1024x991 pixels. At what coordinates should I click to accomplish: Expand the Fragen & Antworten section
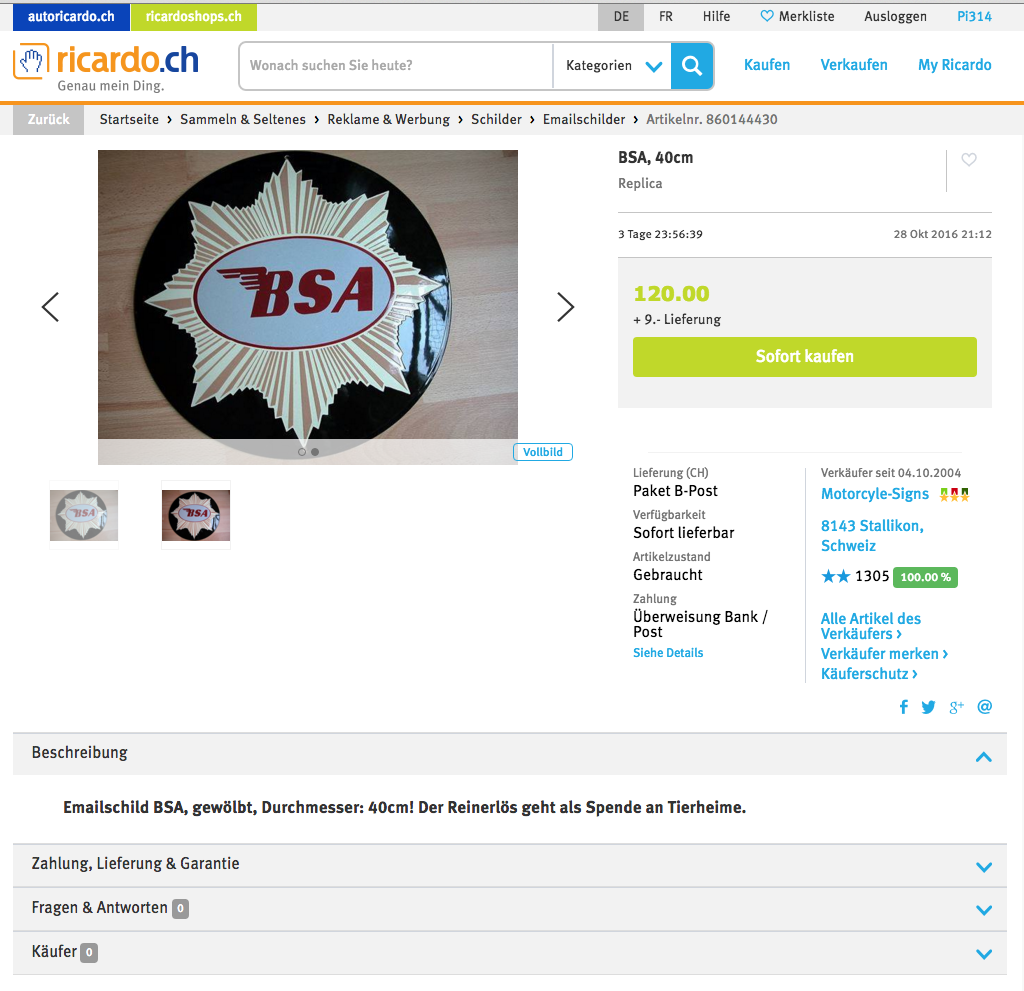[509, 909]
